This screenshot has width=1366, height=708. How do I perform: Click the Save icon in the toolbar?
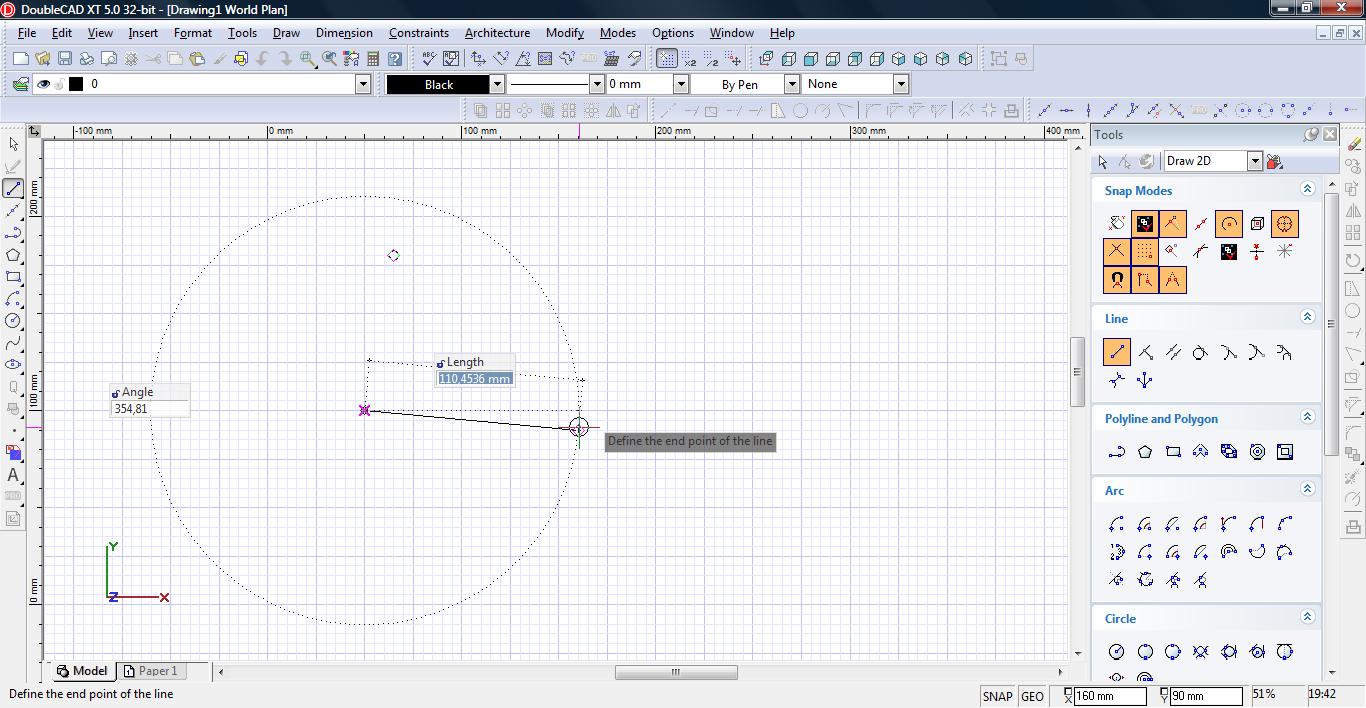click(64, 59)
